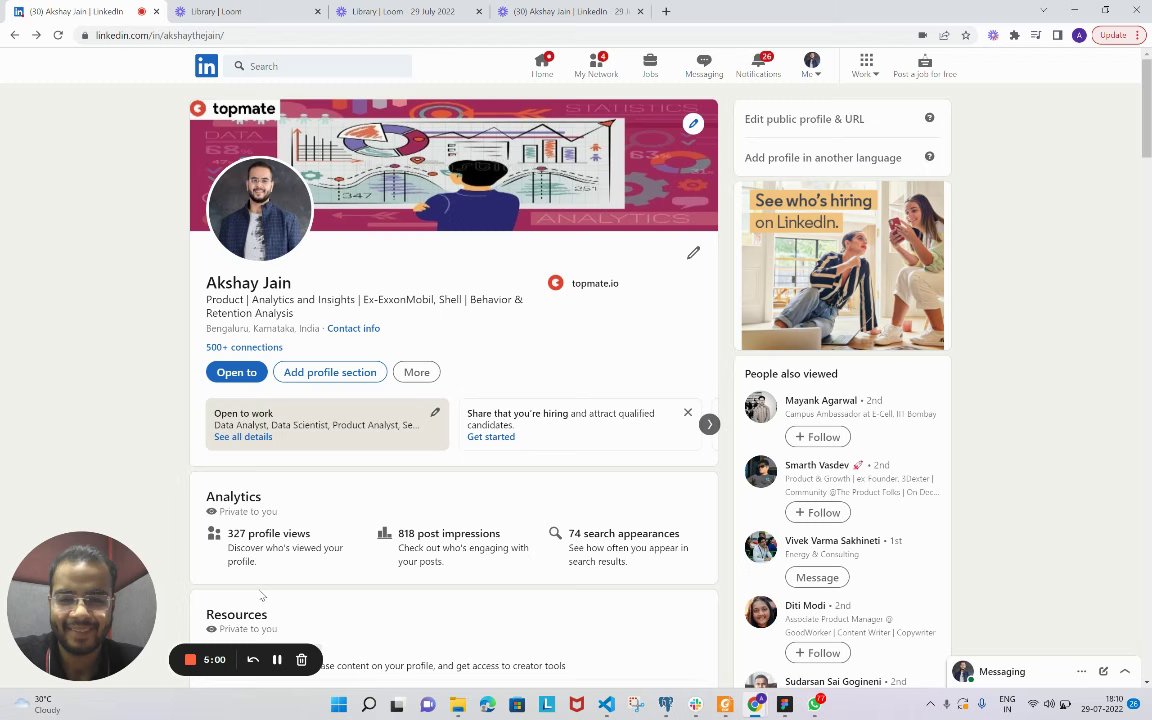Edit profile intro pencil icon
Image resolution: width=1152 pixels, height=720 pixels.
(693, 253)
